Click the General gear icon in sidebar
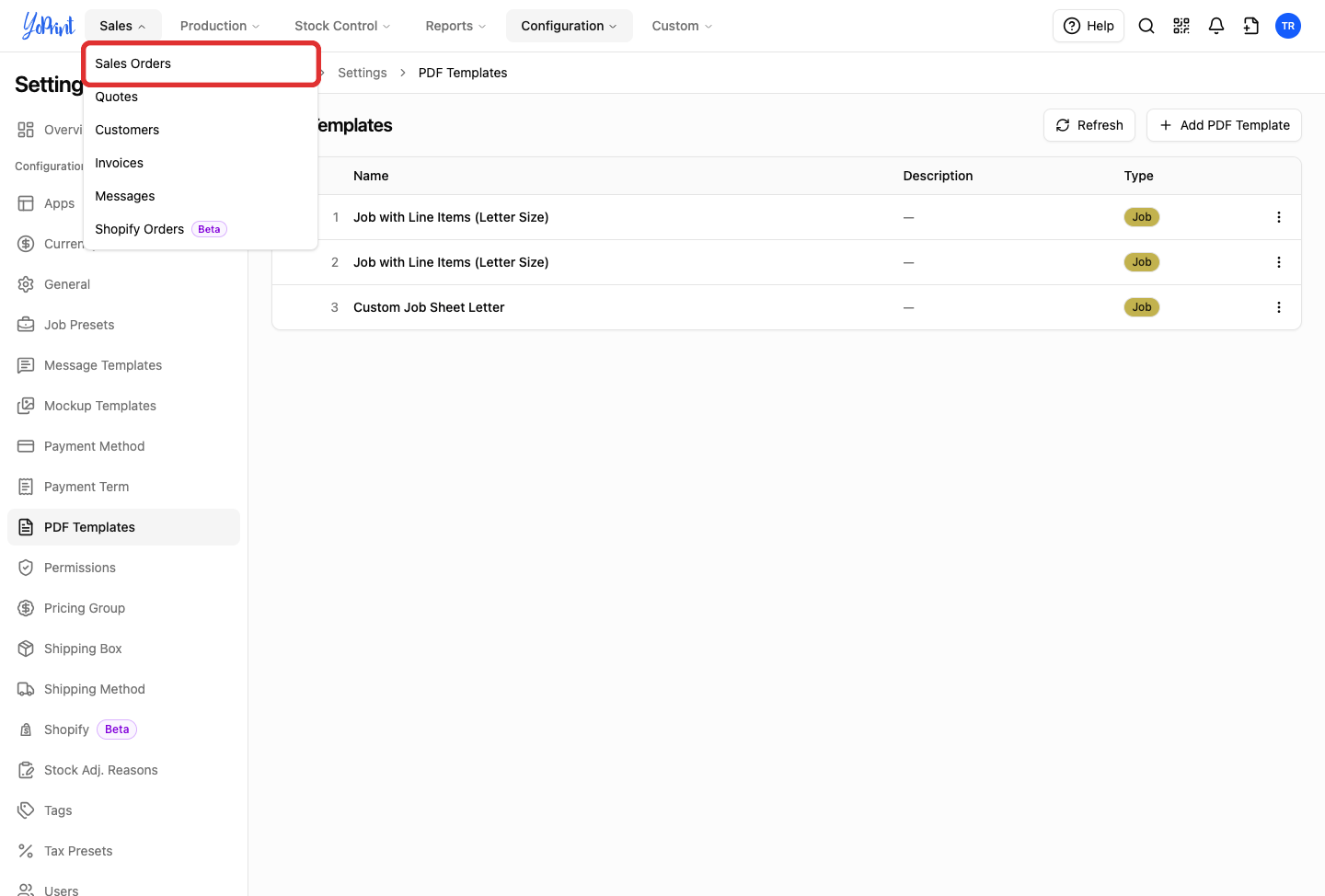This screenshot has width=1325, height=896. (x=26, y=284)
